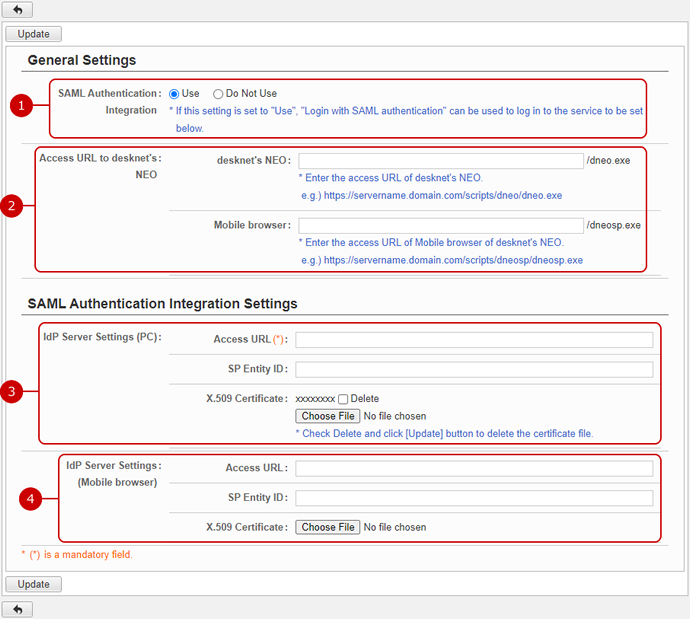Viewport: 690px width, 619px height.
Task: Click 'Check Delete and click [Update]' hint
Action: click(x=444, y=433)
